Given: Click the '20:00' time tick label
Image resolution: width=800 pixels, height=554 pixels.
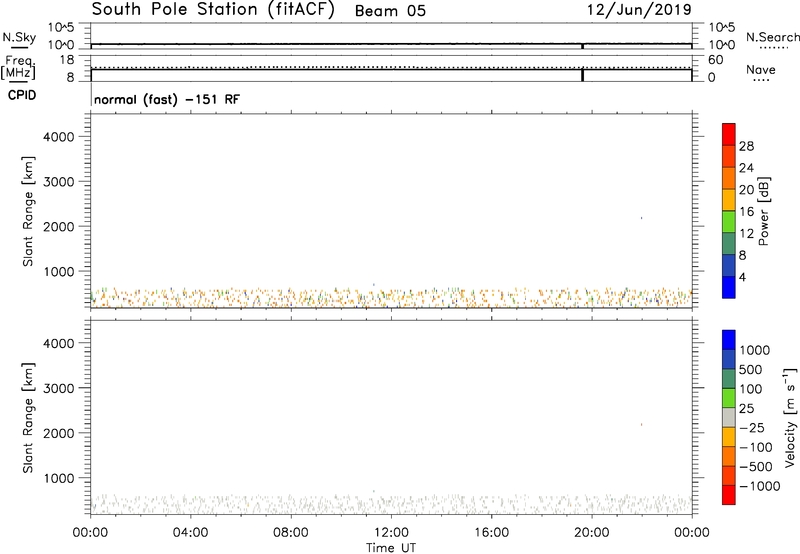Looking at the screenshot, I should point(591,533).
